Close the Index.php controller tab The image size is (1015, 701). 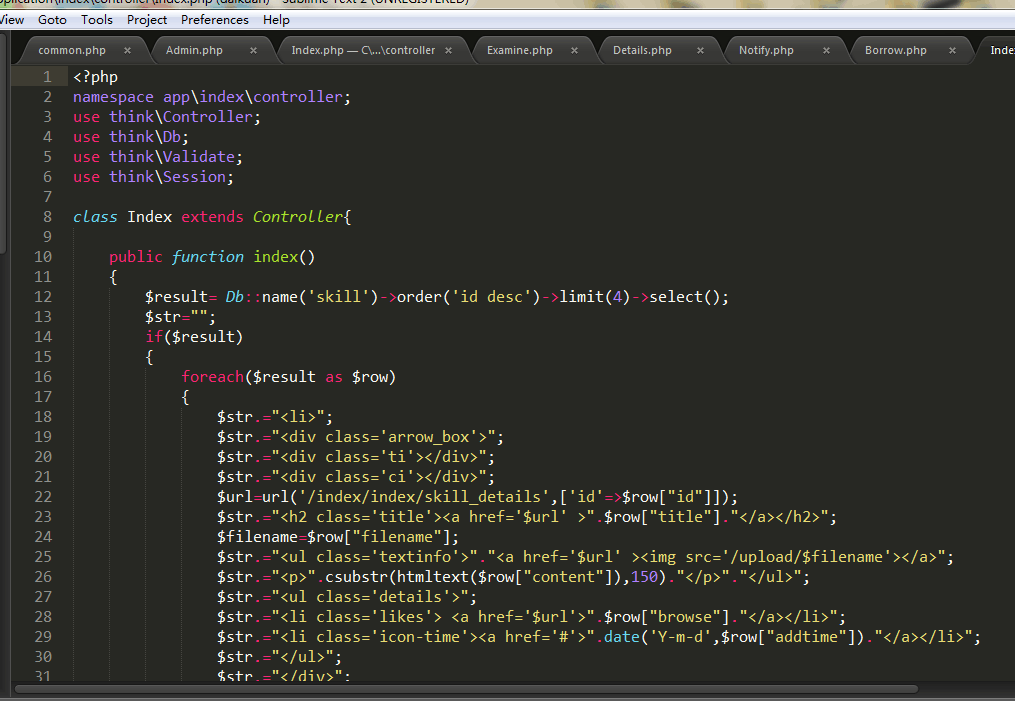[448, 50]
